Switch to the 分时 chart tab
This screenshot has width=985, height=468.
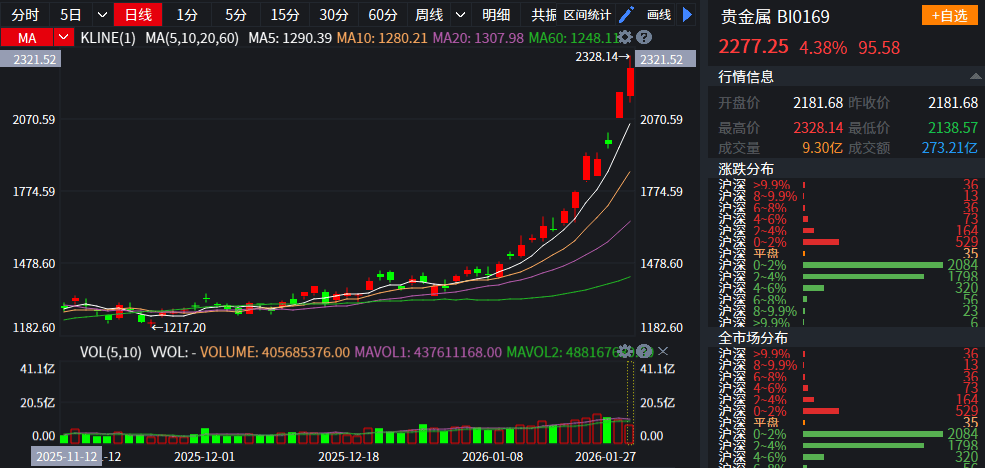26,15
